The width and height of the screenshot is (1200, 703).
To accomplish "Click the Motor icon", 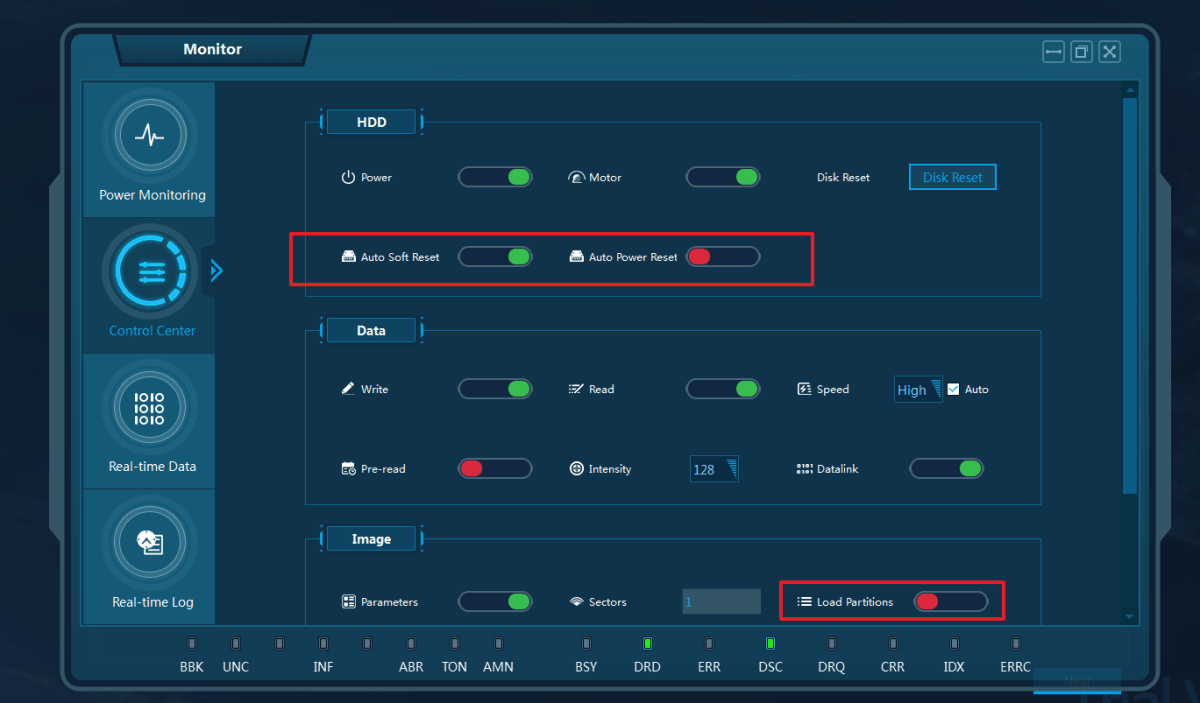I will tap(577, 177).
